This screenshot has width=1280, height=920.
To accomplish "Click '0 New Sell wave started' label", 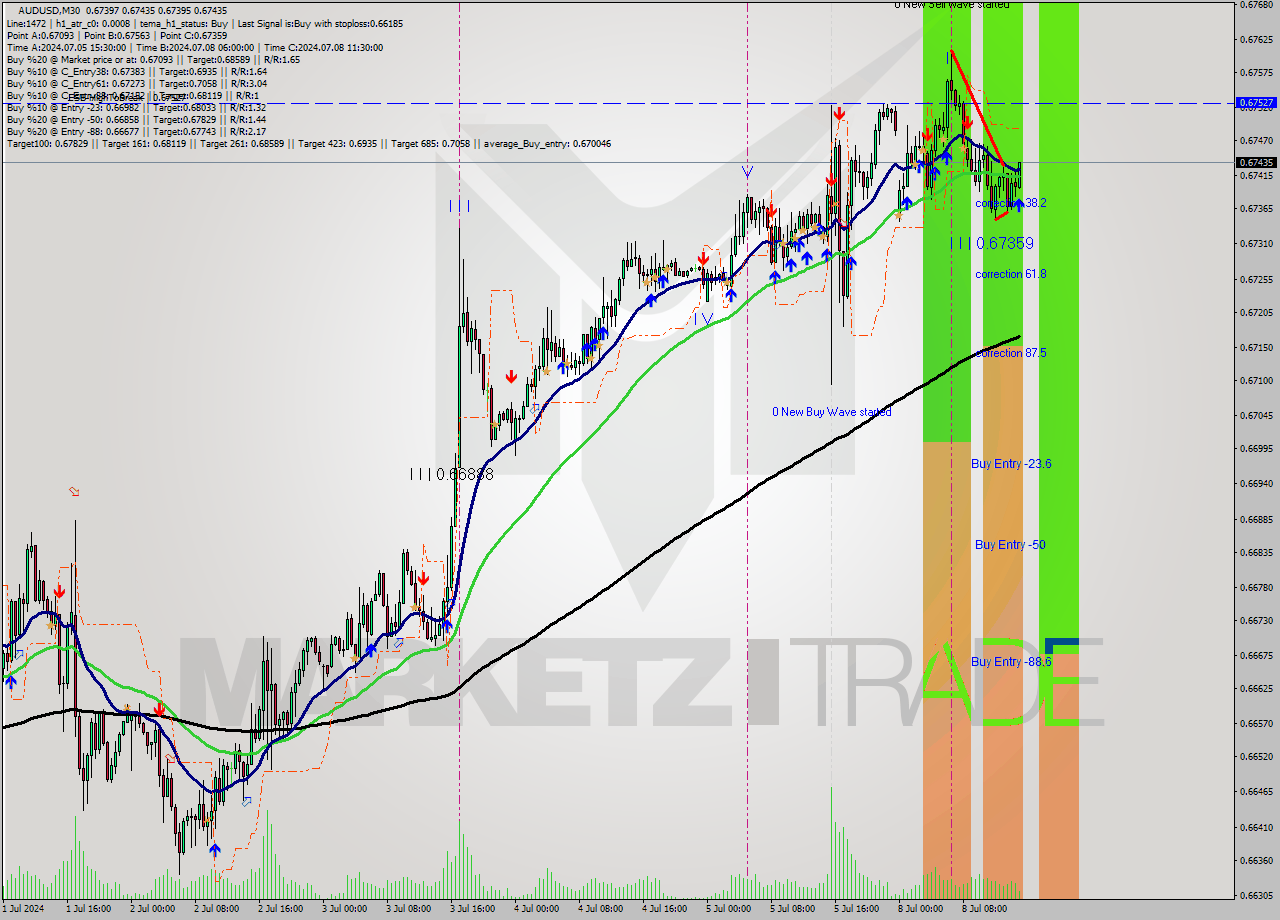I will coord(952,5).
